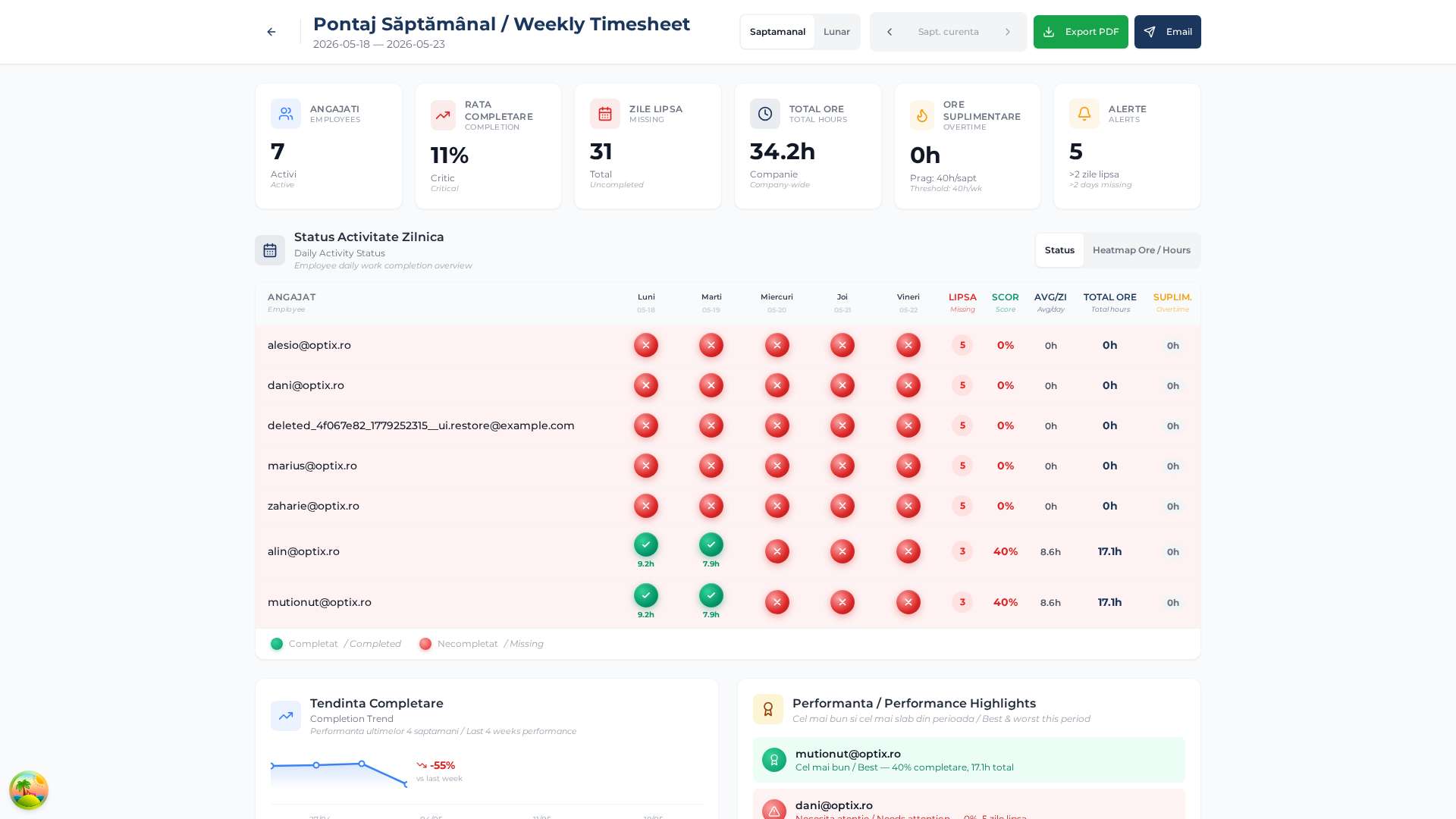
Task: Switch to Lunar monthly view
Action: coord(836,32)
